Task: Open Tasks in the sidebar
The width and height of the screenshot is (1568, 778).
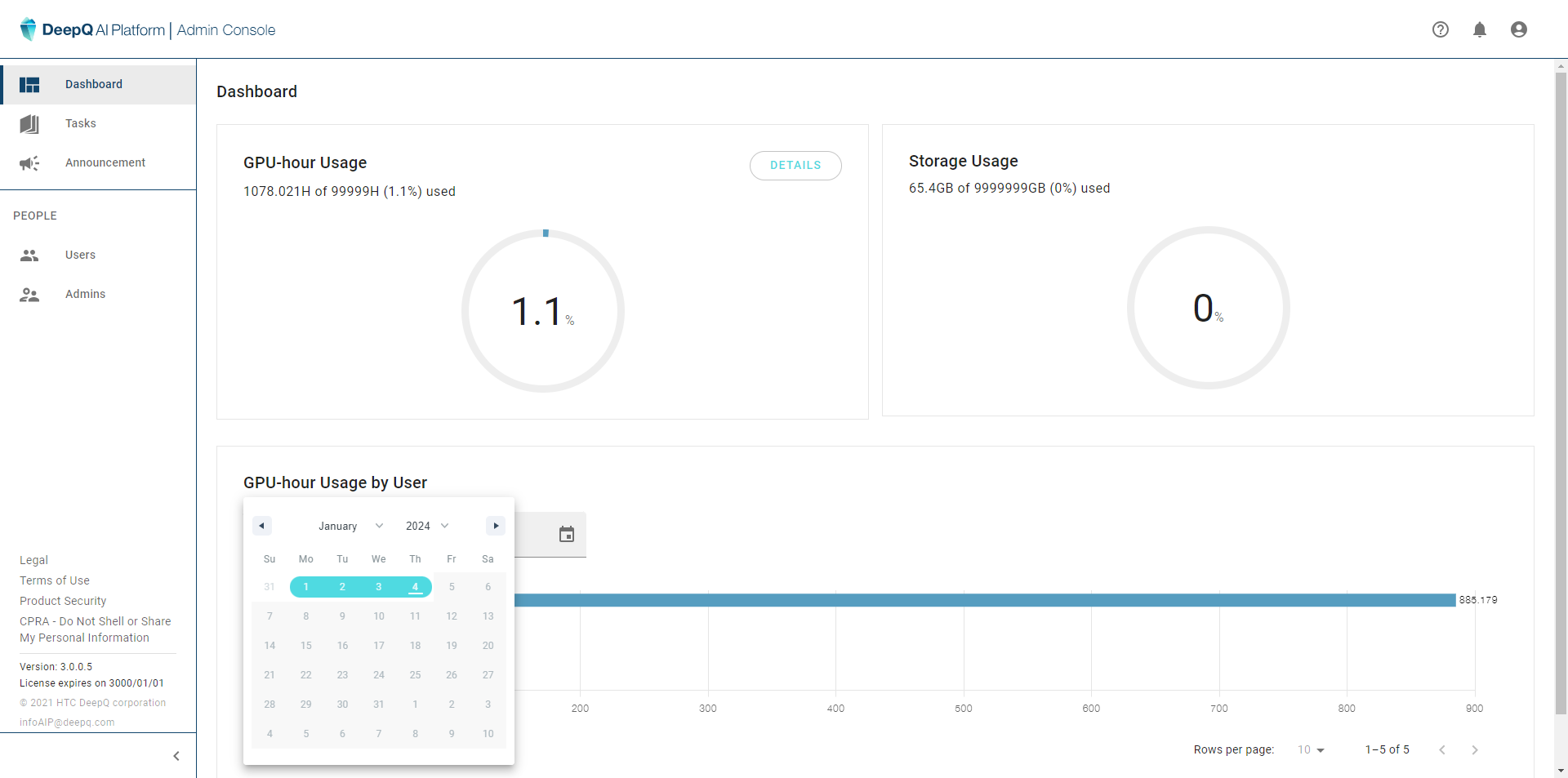Action: [x=80, y=123]
